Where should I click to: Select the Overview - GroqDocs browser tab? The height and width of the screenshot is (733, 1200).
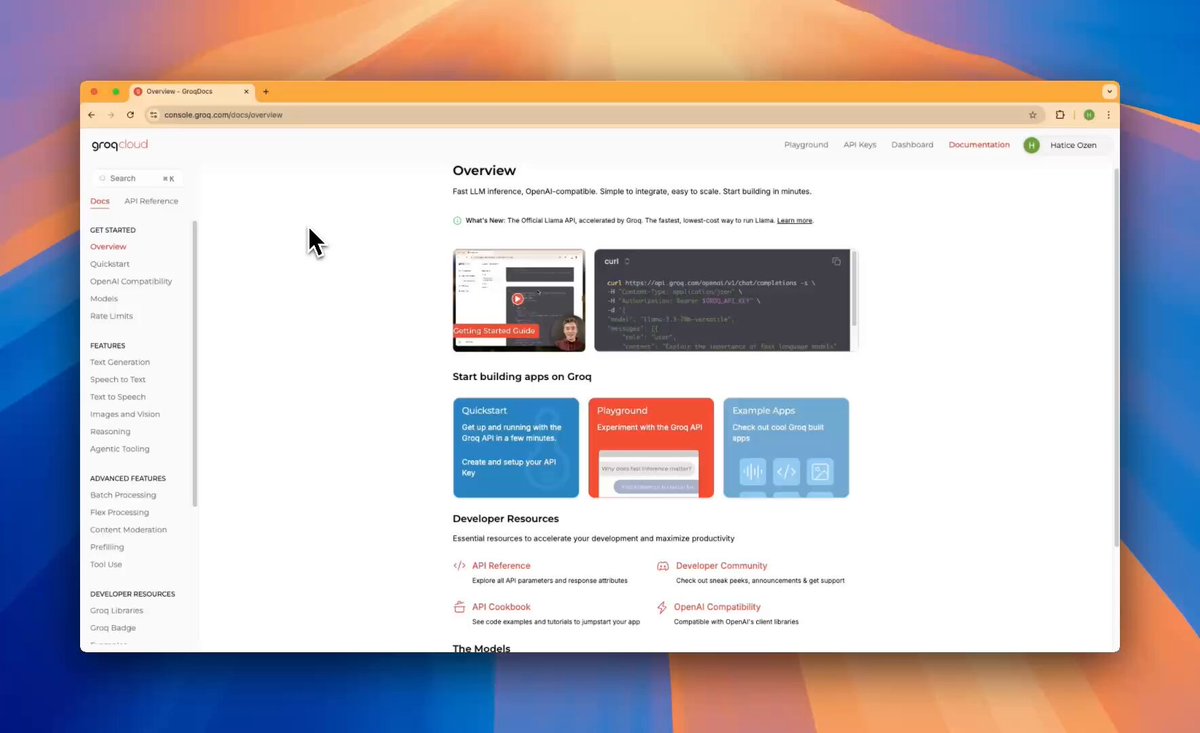click(192, 91)
